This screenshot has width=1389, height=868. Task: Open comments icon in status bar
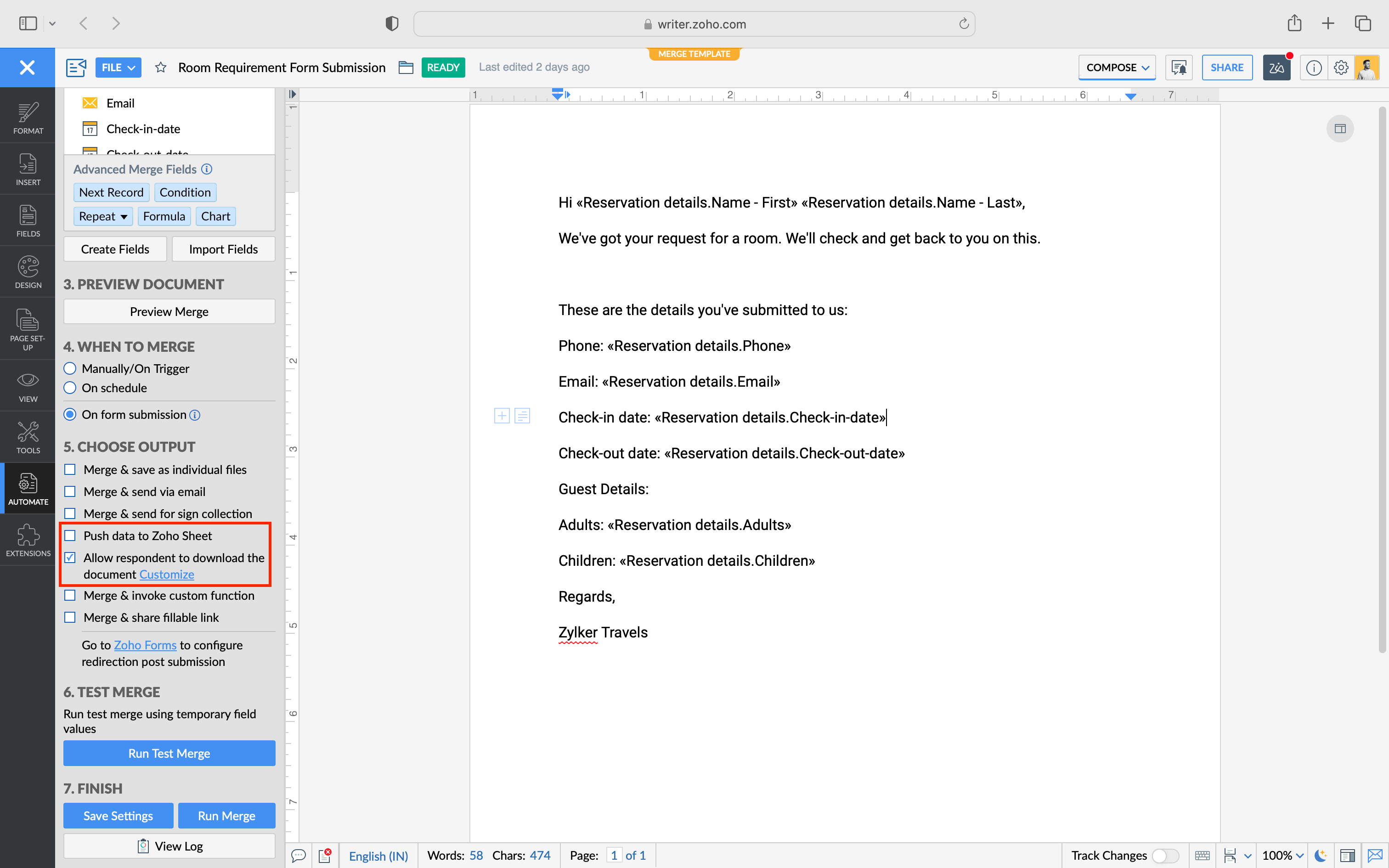click(299, 855)
